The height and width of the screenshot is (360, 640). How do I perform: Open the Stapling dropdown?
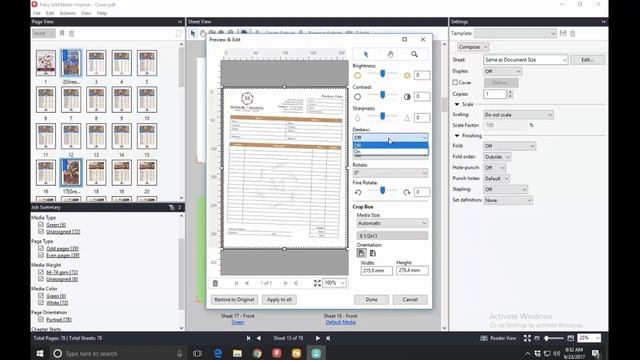tap(505, 189)
